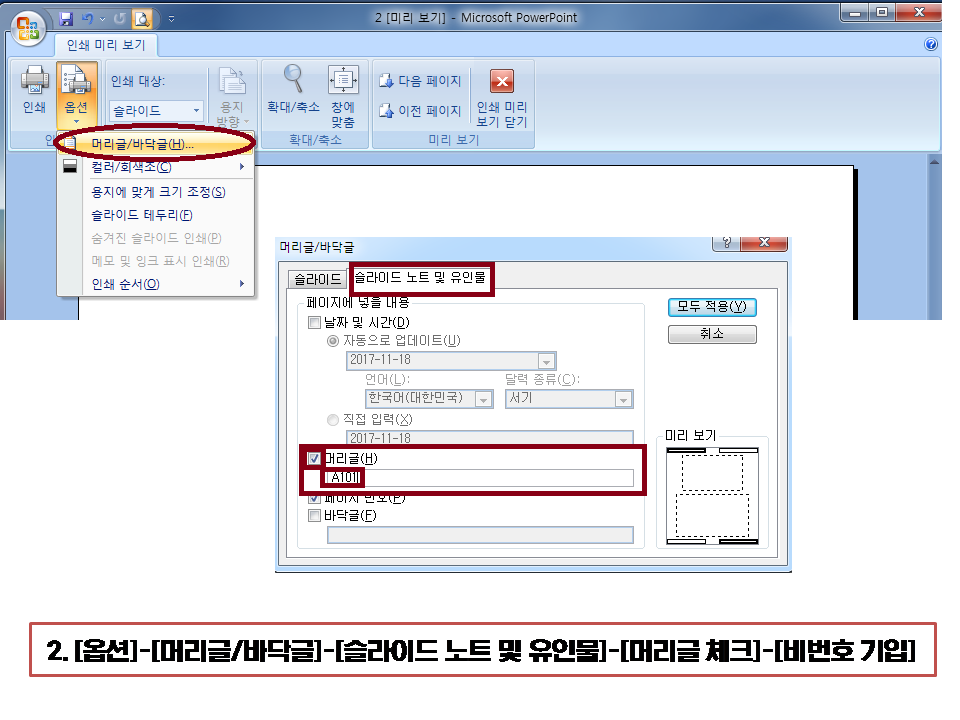960x720 pixels.
Task: Close Print Preview (인쇄 미리 보기 닫기)
Action: click(502, 82)
